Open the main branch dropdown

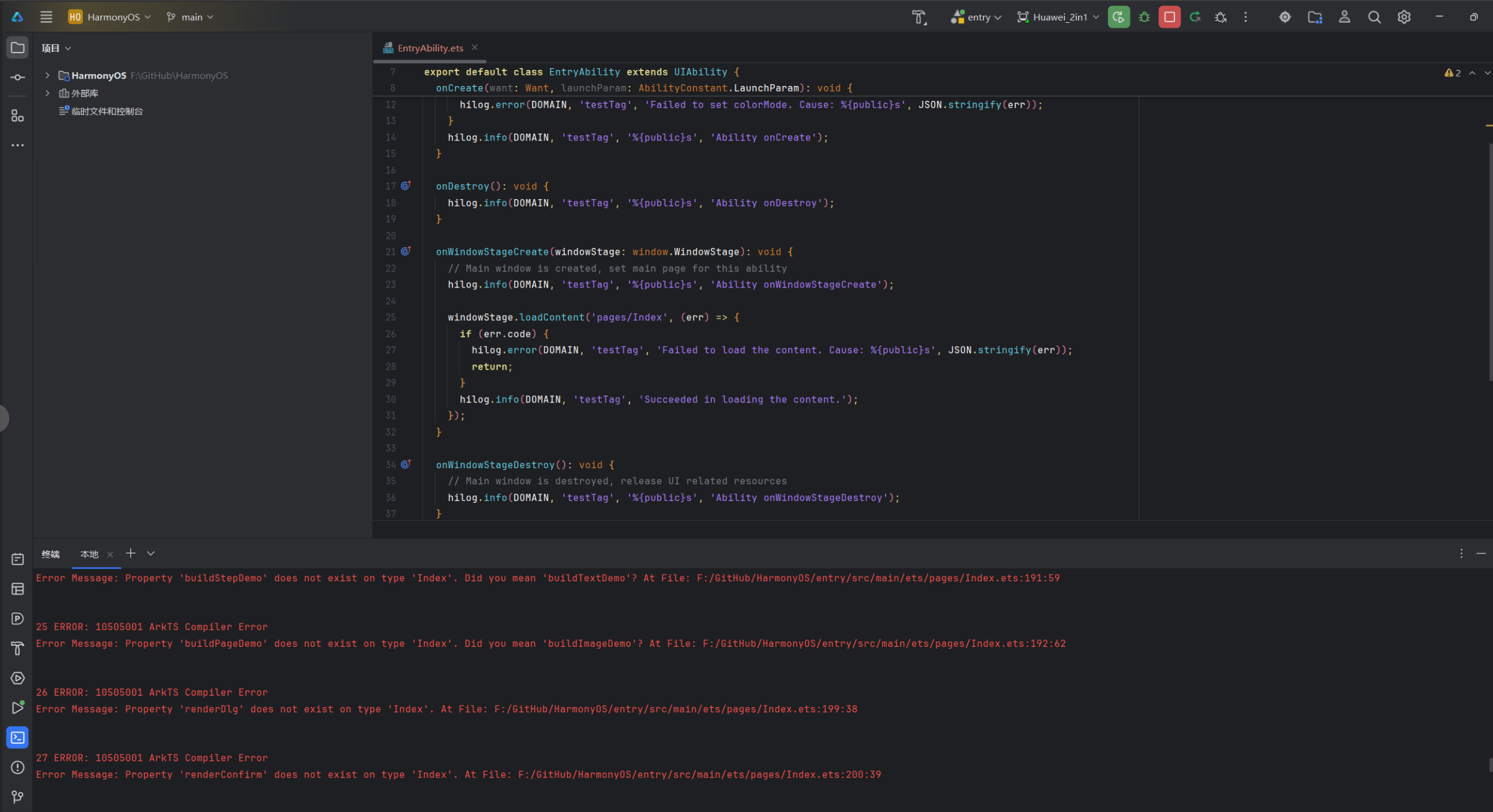coord(190,17)
